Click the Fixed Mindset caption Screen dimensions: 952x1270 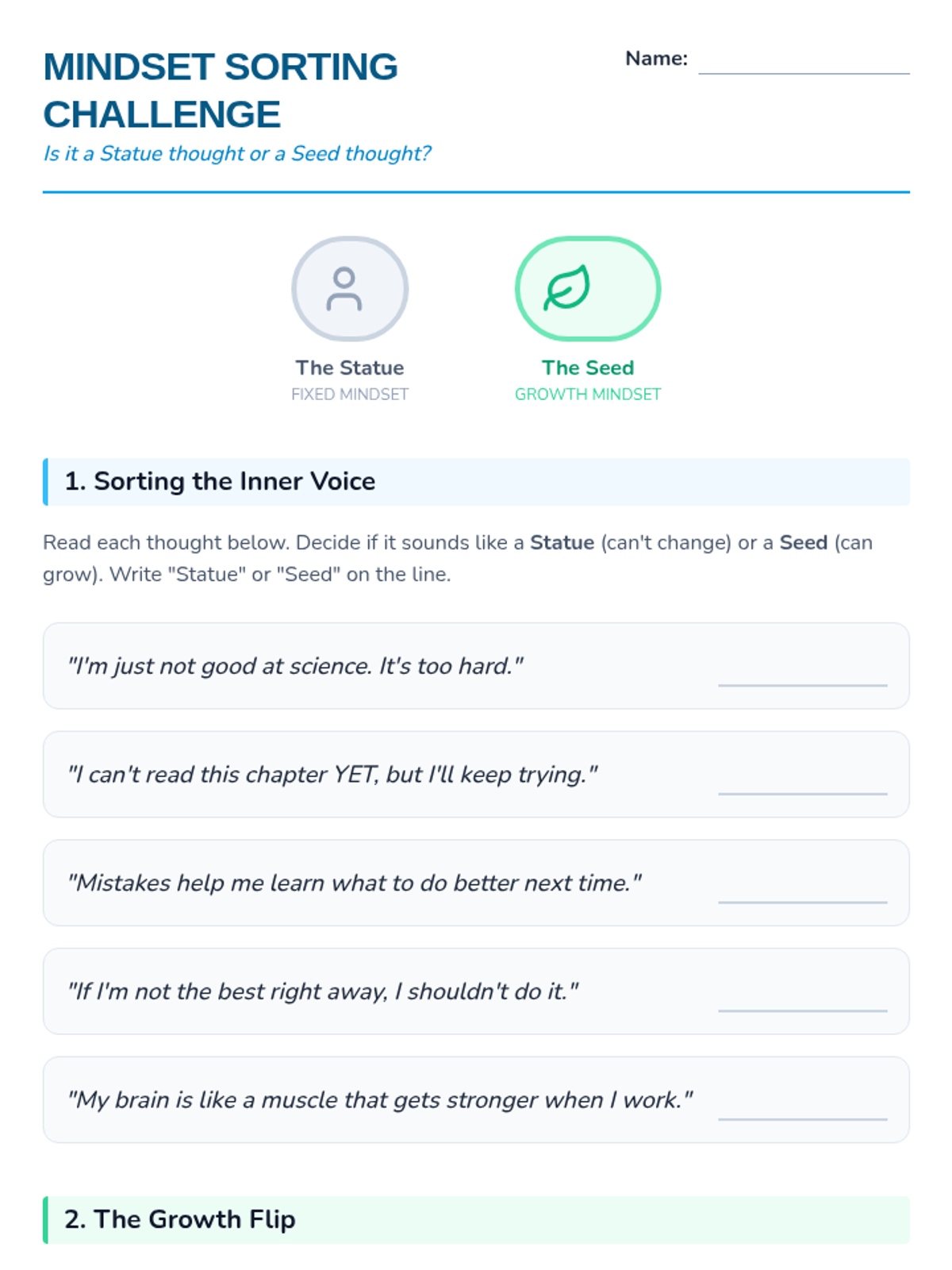pos(350,394)
